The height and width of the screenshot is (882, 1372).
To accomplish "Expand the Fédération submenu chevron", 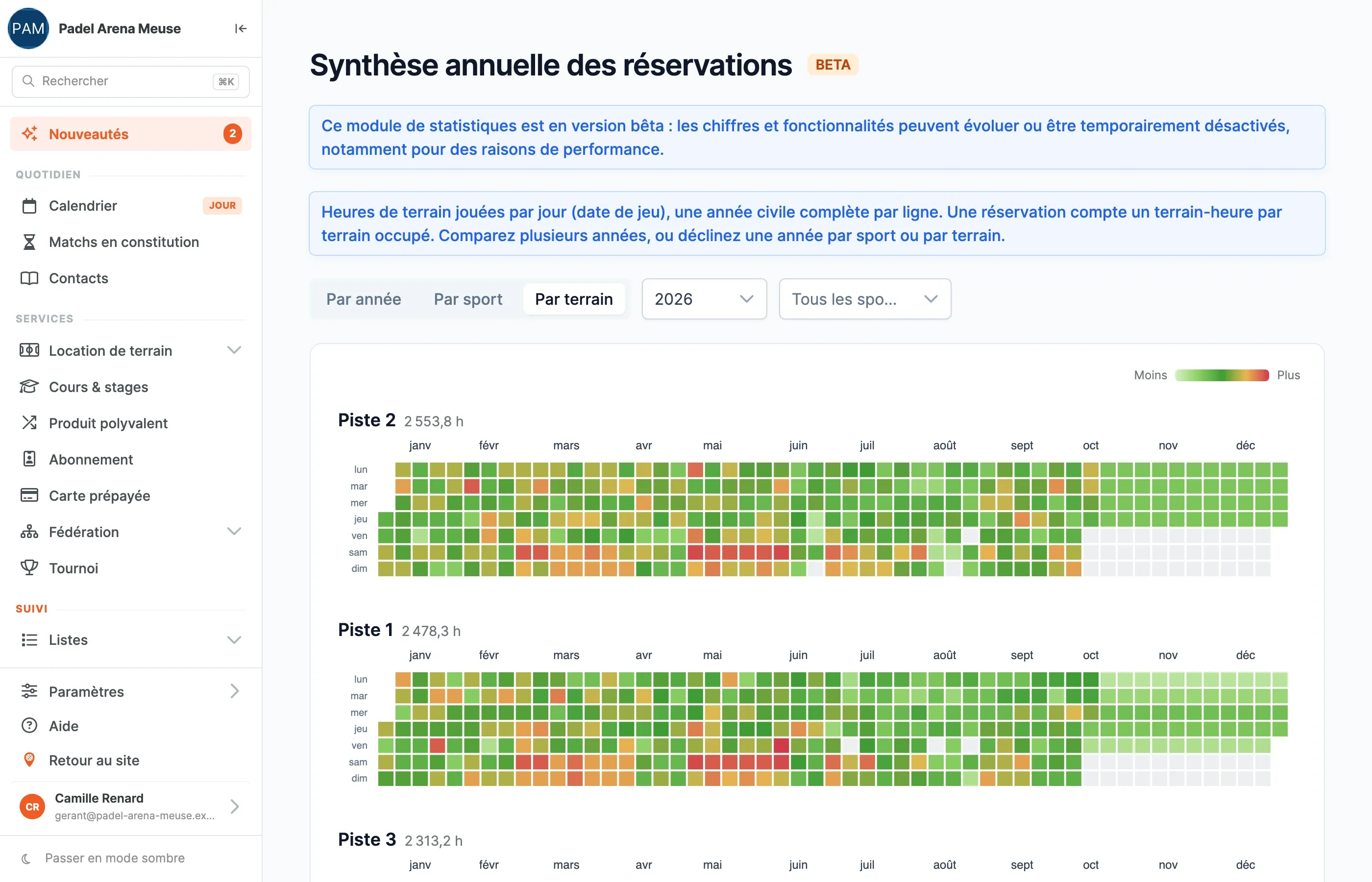I will tap(234, 532).
